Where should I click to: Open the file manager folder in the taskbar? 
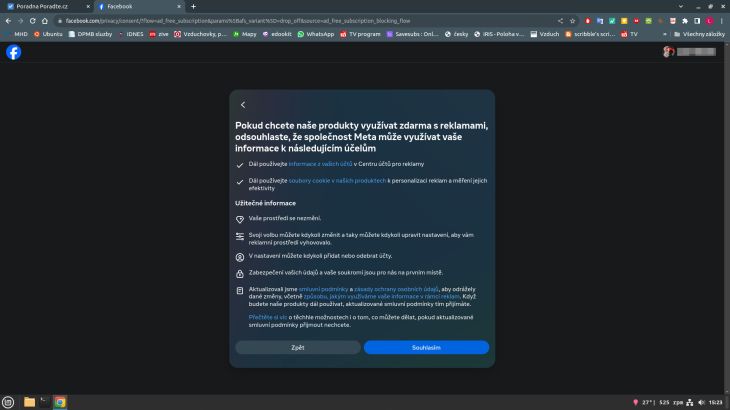click(x=29, y=402)
